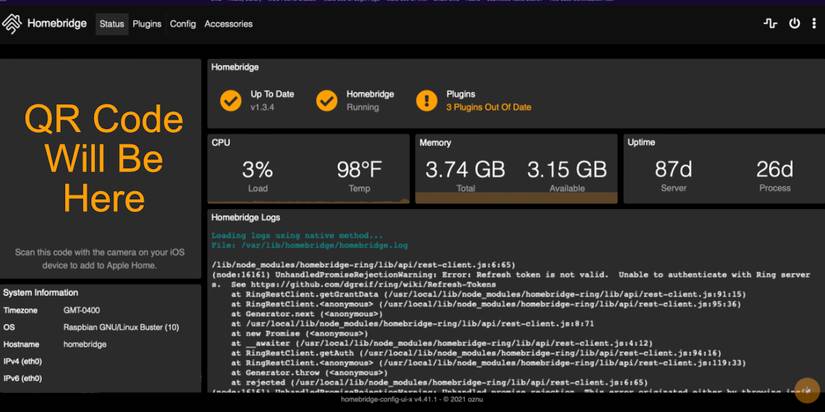825x412 pixels.
Task: Click the CPU load graph bar
Action: pos(308,200)
